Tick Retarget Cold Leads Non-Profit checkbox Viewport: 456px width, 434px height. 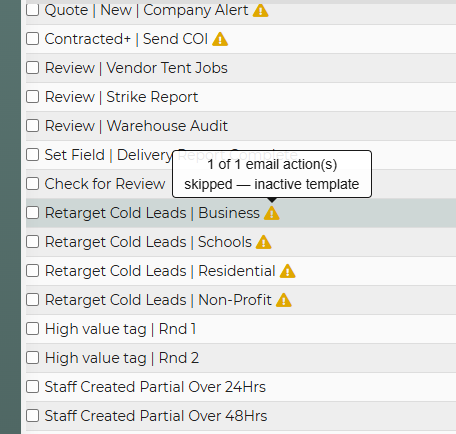[33, 300]
